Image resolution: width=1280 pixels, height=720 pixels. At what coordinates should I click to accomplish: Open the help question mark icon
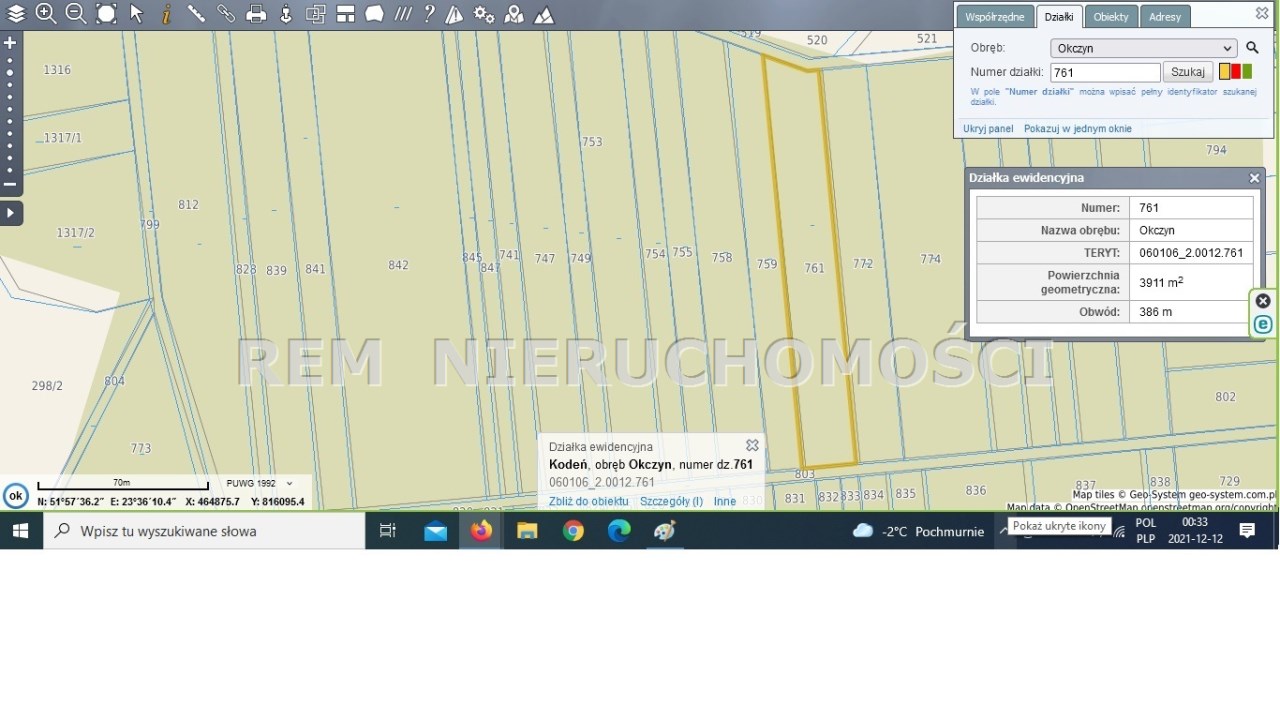429,14
